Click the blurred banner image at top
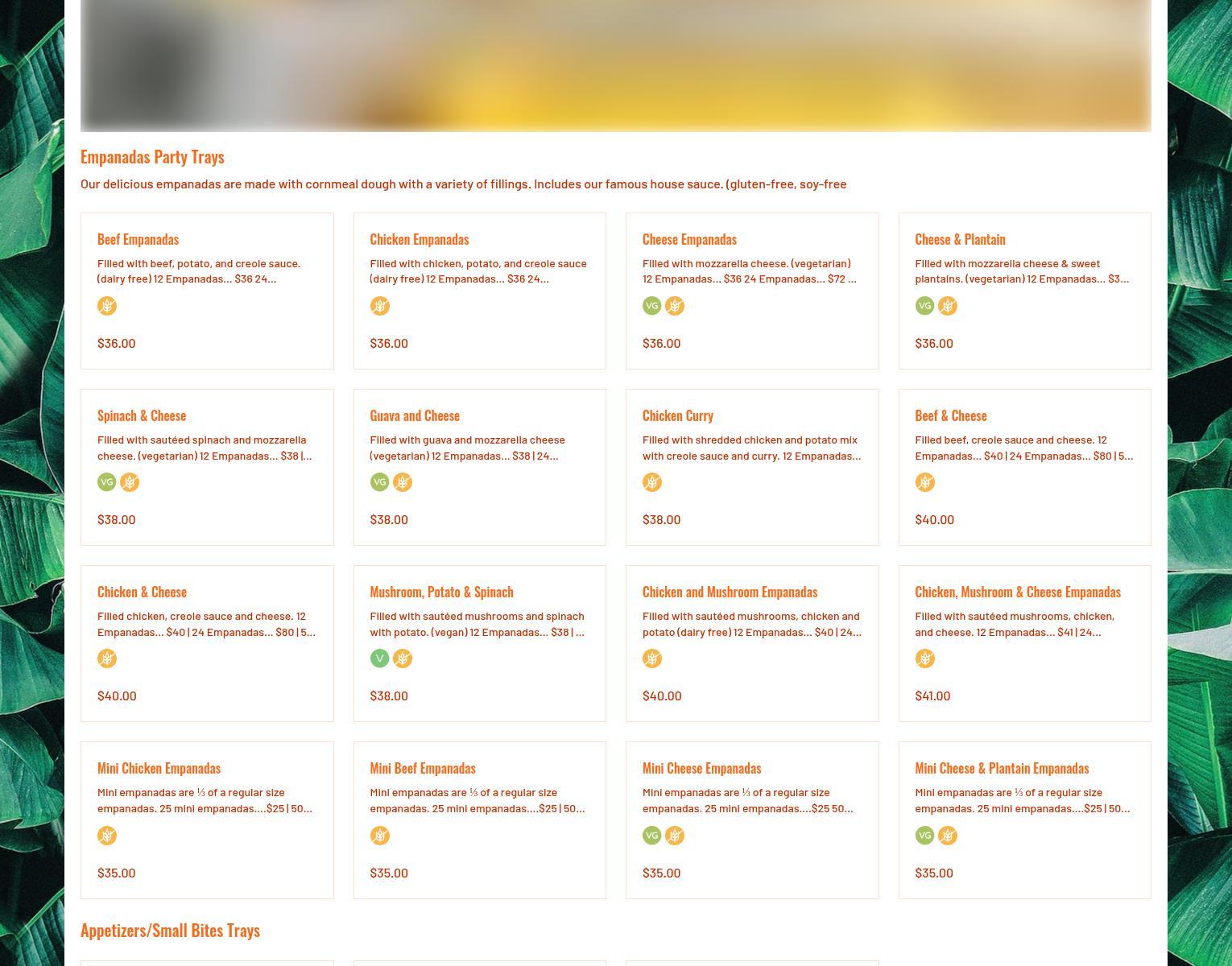The width and height of the screenshot is (1232, 966). click(x=615, y=64)
